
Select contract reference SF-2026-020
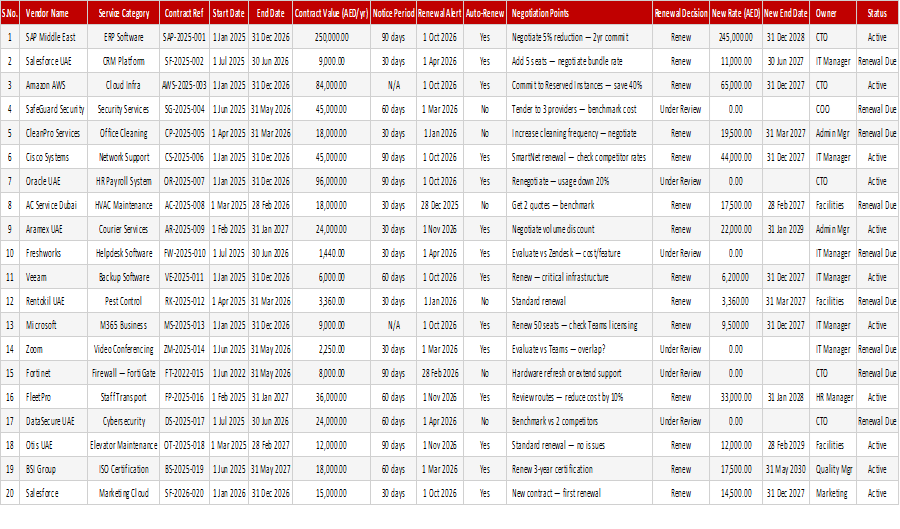[184, 493]
